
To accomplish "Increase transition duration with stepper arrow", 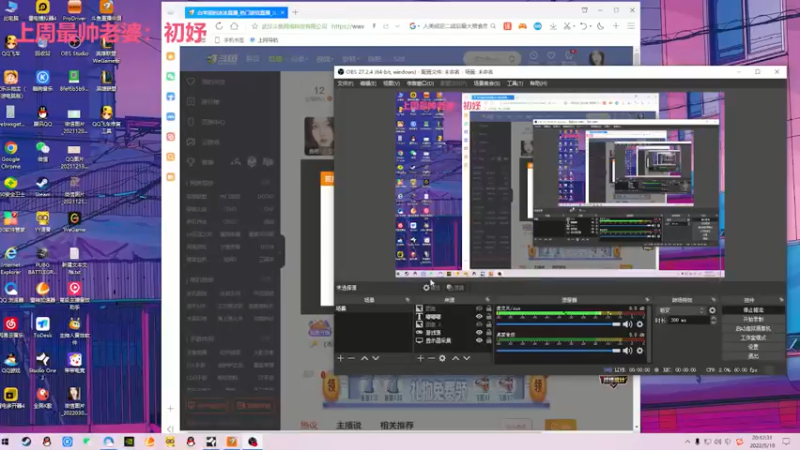I will [713, 318].
